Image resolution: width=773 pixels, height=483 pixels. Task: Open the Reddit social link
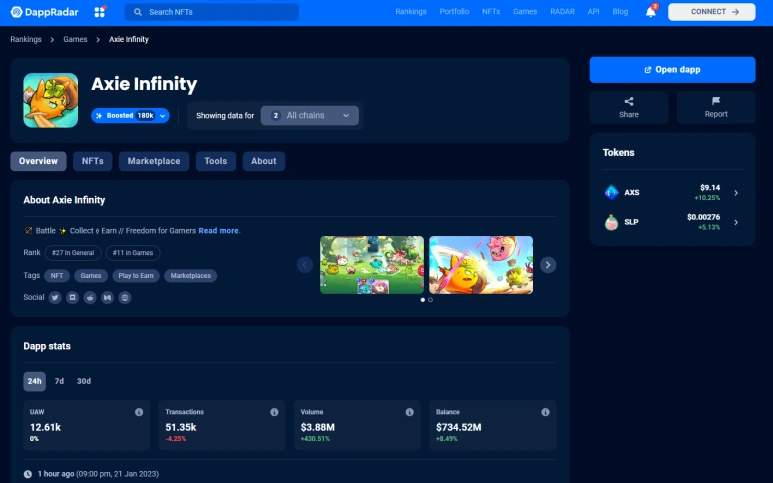90,298
